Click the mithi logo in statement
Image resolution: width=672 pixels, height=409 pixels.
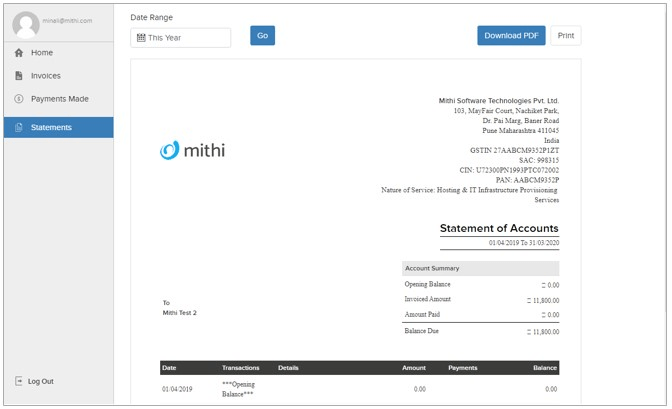[192, 150]
